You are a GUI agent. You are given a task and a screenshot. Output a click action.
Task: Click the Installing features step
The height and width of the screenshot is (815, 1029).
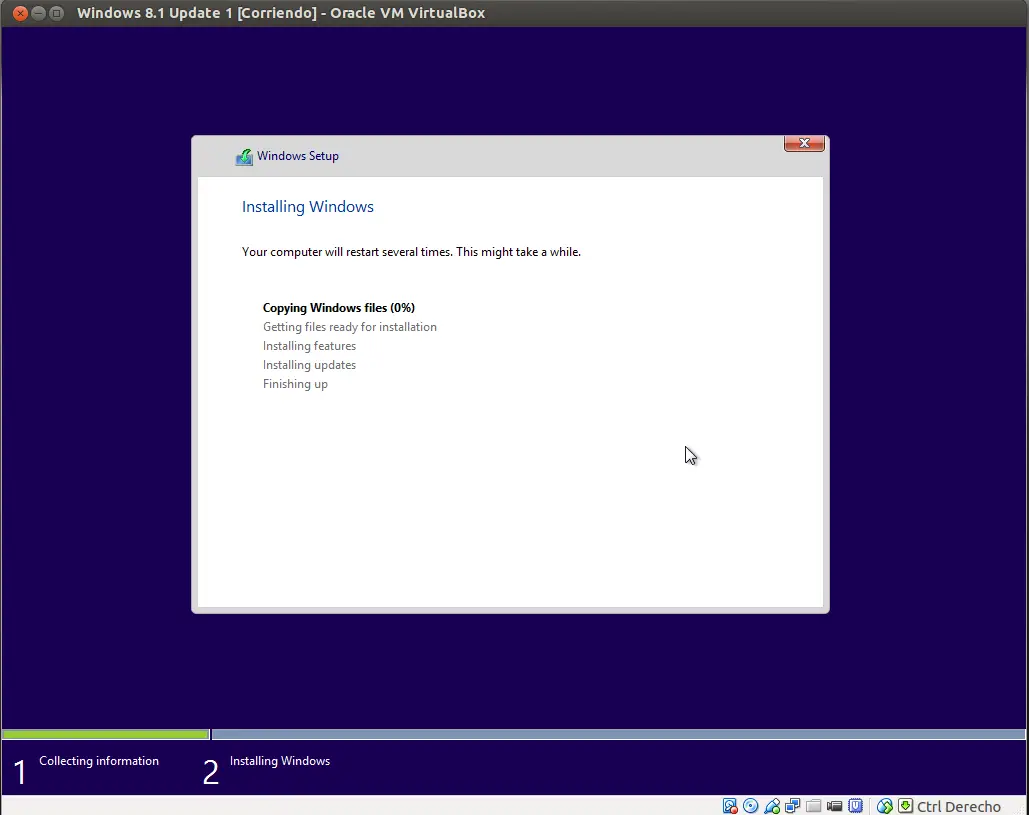coord(309,346)
